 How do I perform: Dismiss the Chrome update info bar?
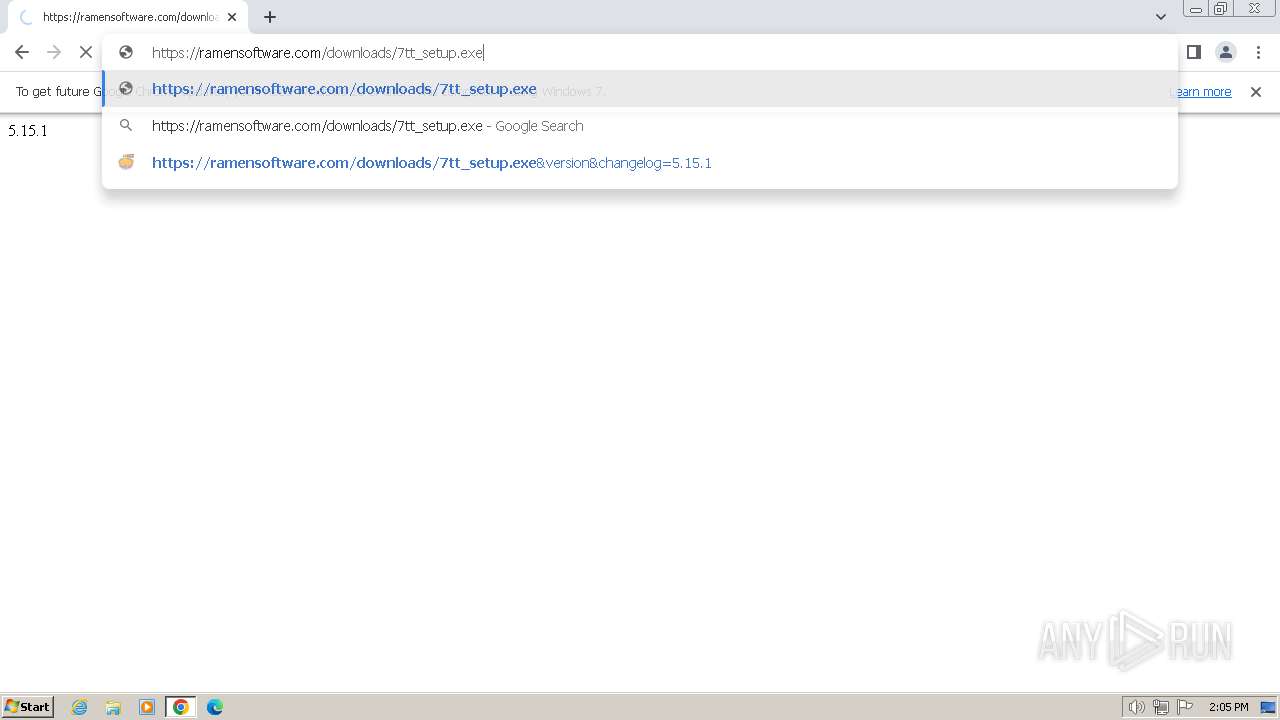1256,92
